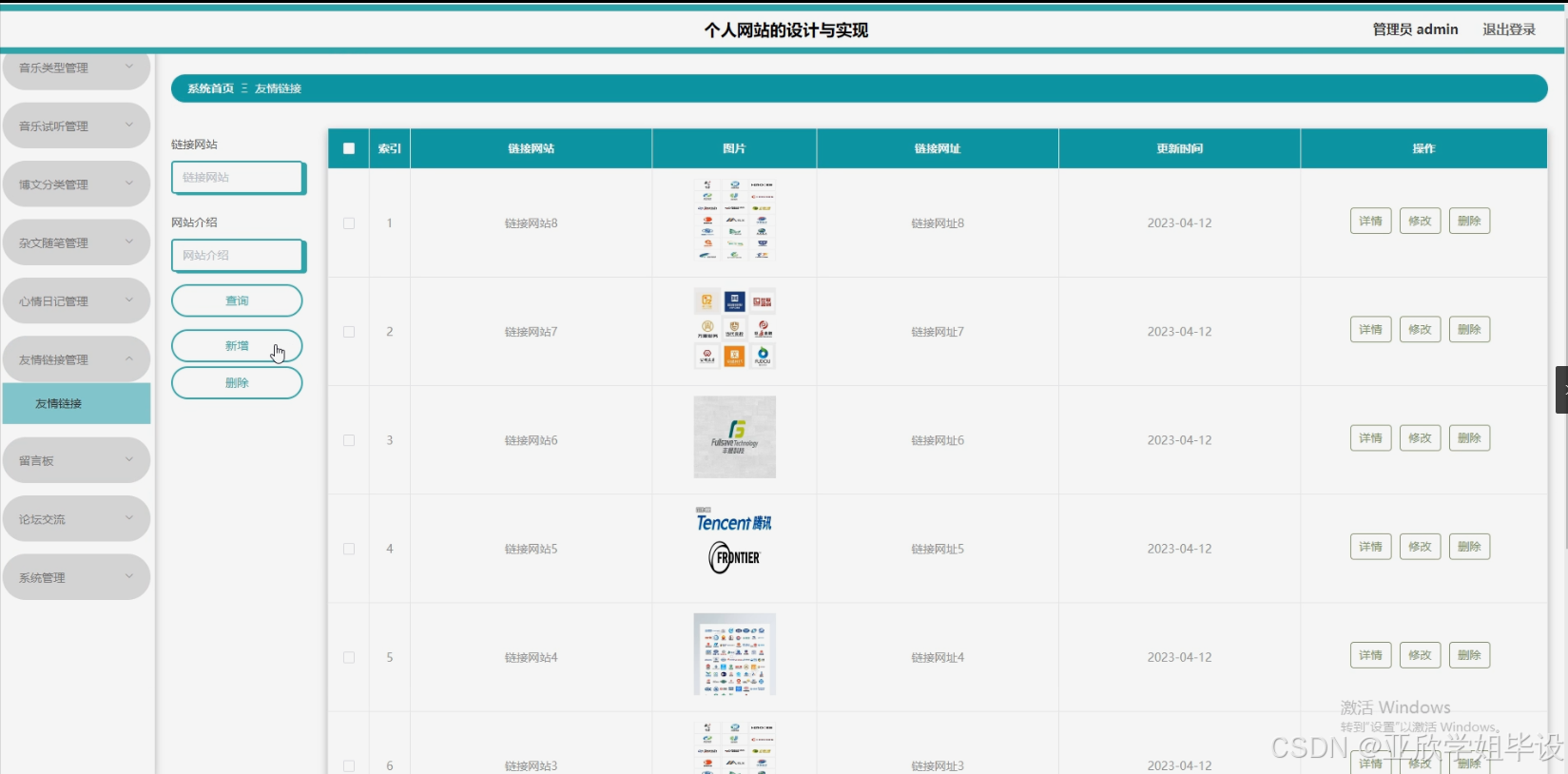1568x774 pixels.
Task: Click 修改 for 链接网站4 row
Action: tap(1420, 654)
